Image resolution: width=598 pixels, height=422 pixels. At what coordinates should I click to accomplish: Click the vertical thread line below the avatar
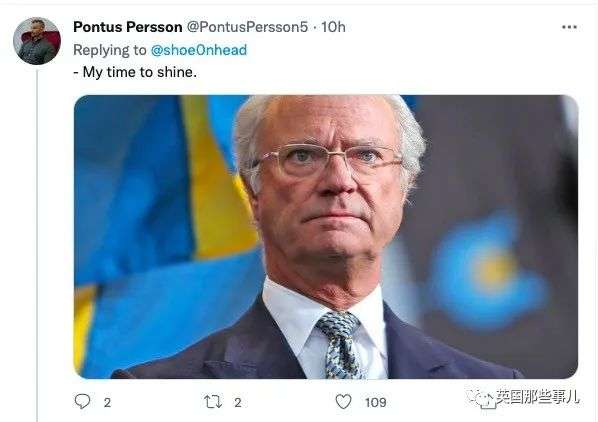[37, 244]
